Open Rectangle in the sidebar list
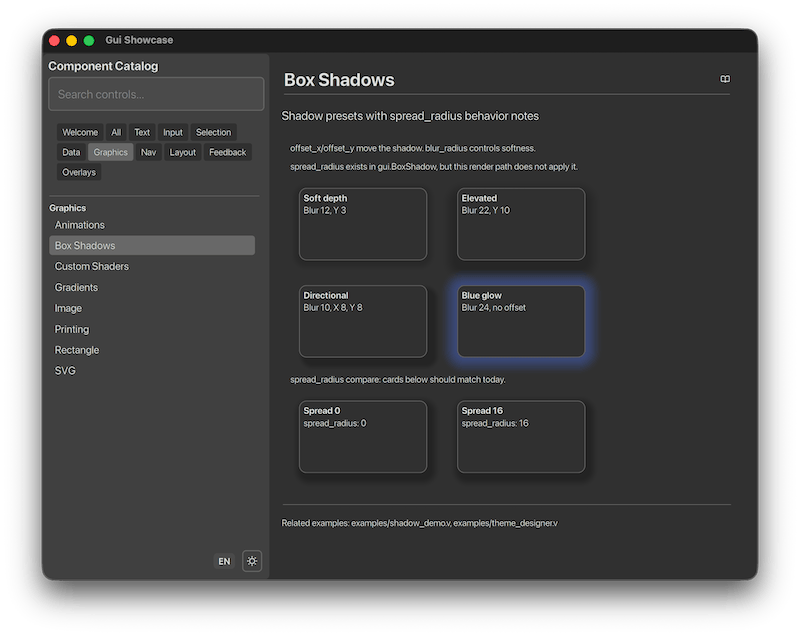The image size is (800, 636). [x=152, y=350]
